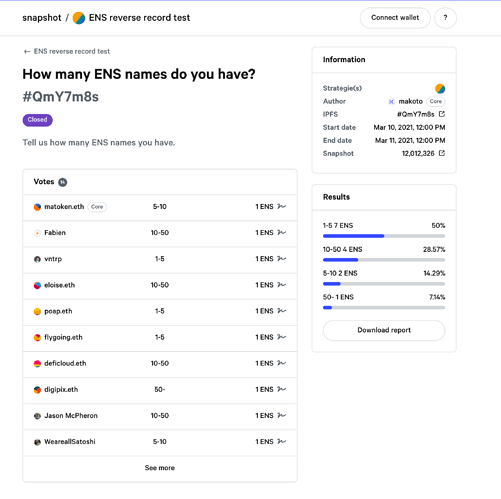Click the back arrow to ENS reverse record test
This screenshot has height=499, width=501.
27,52
